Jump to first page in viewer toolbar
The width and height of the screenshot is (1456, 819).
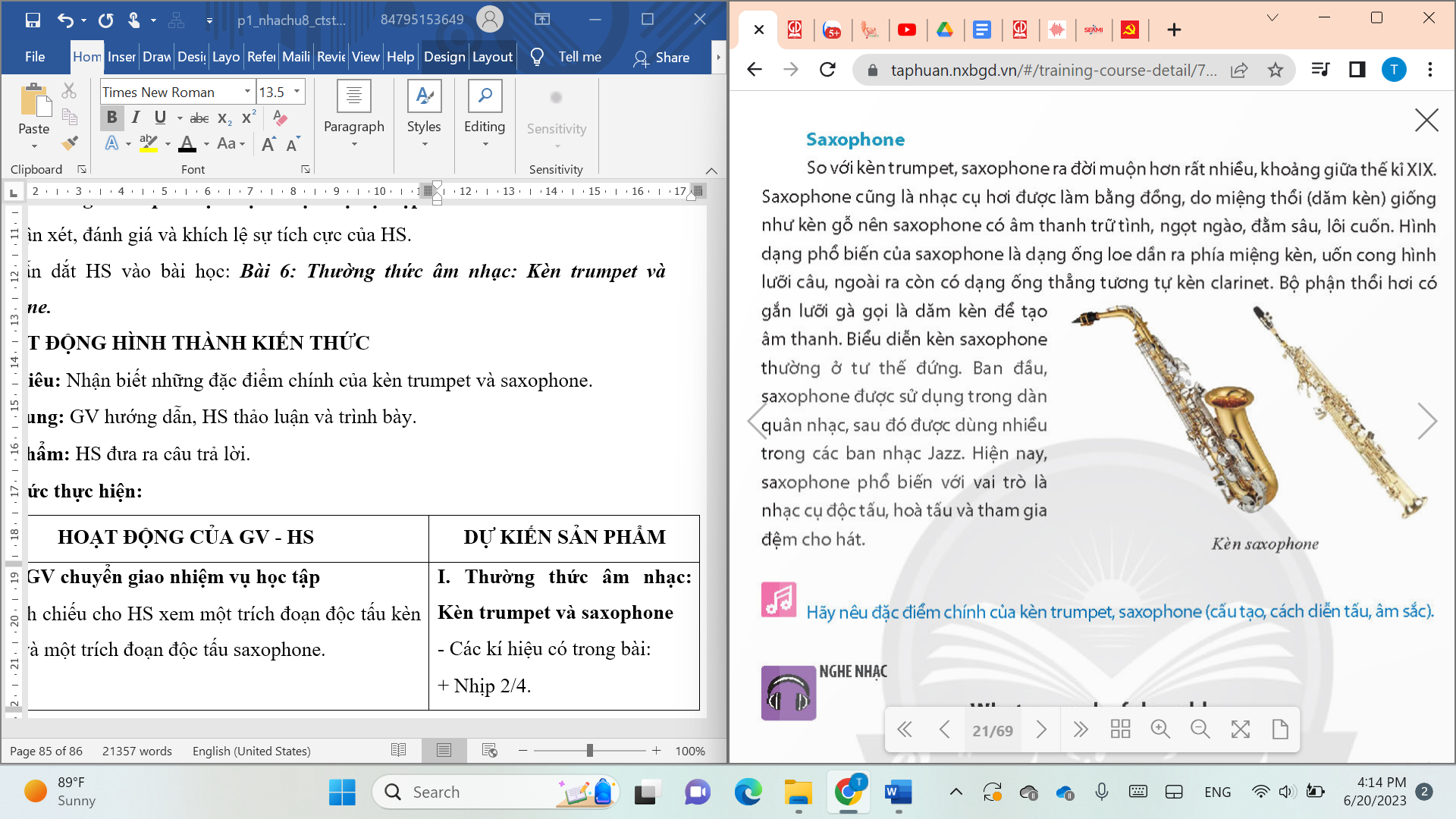pos(905,730)
